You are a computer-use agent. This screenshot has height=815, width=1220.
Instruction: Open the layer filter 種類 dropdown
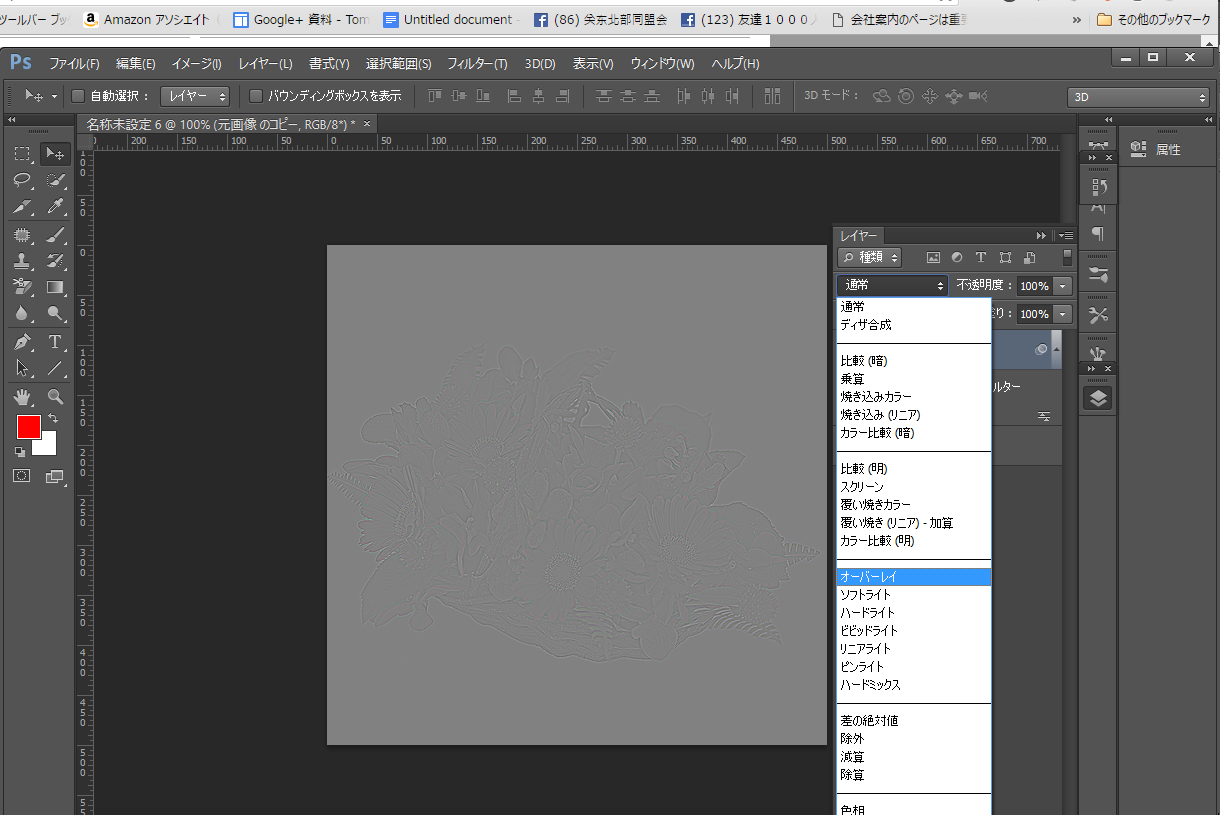pos(870,257)
